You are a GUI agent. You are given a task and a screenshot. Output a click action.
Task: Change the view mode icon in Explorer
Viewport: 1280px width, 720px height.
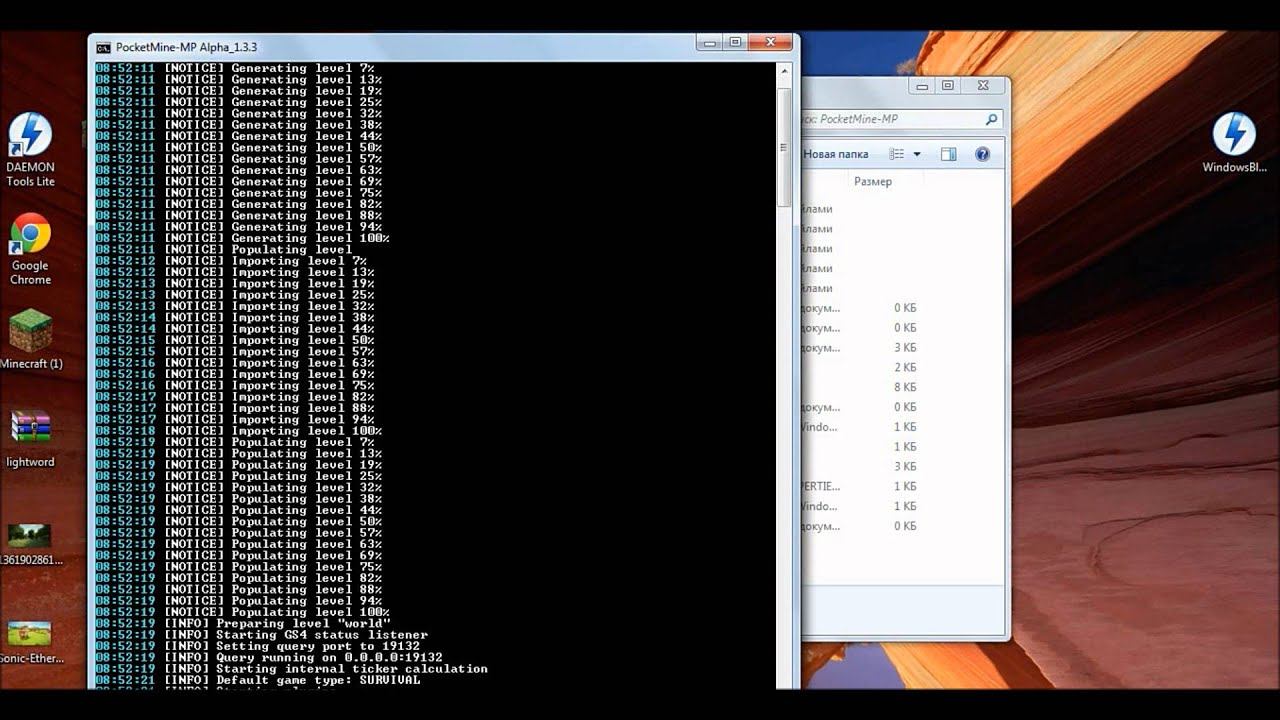tap(897, 154)
